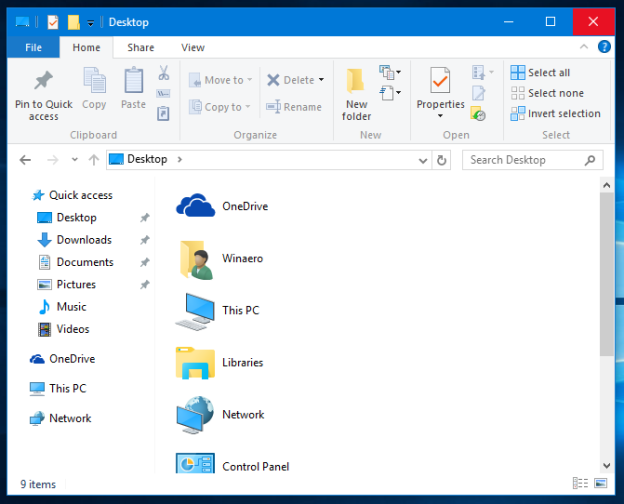Click the Paste clipboard icon
Viewport: 624px width, 504px height.
coord(133,80)
